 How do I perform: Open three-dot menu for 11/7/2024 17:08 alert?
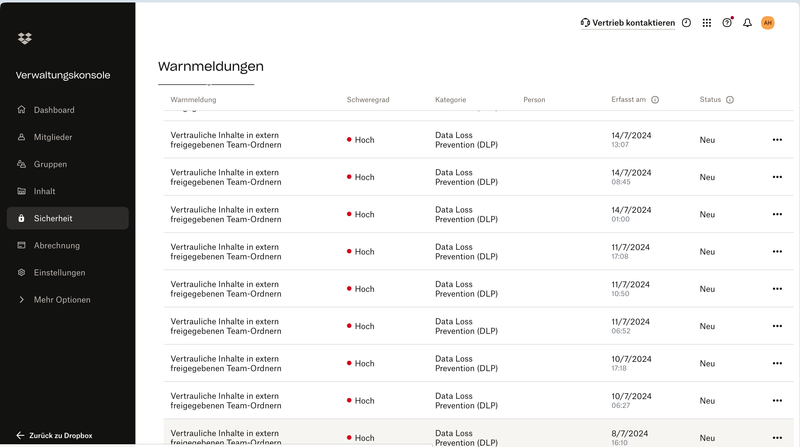pyautogui.click(x=777, y=252)
